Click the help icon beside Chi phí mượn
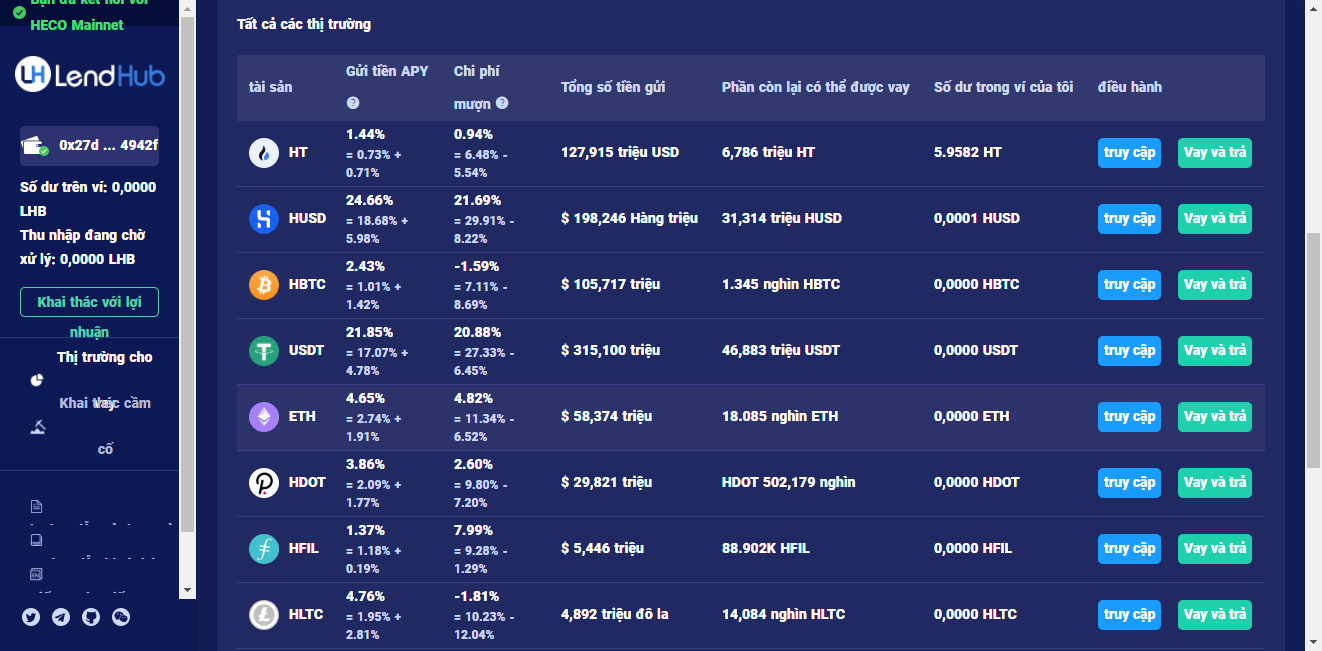1322x651 pixels. [x=502, y=103]
